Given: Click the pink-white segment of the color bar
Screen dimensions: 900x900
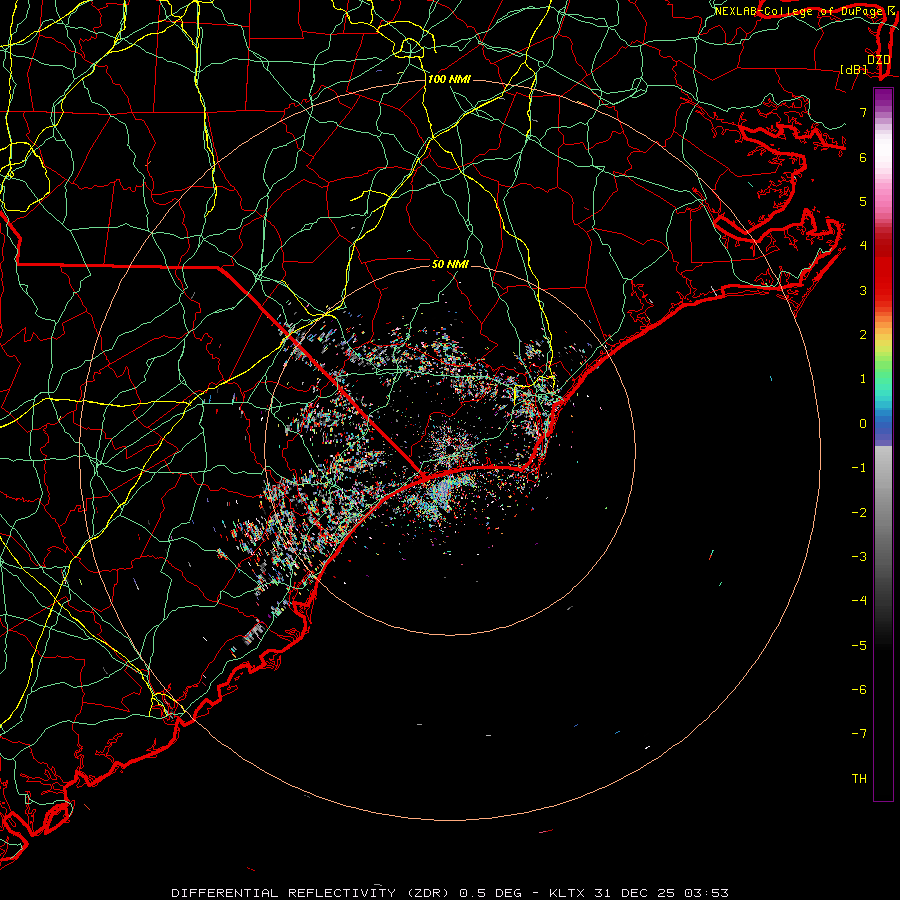Looking at the screenshot, I should (x=883, y=166).
